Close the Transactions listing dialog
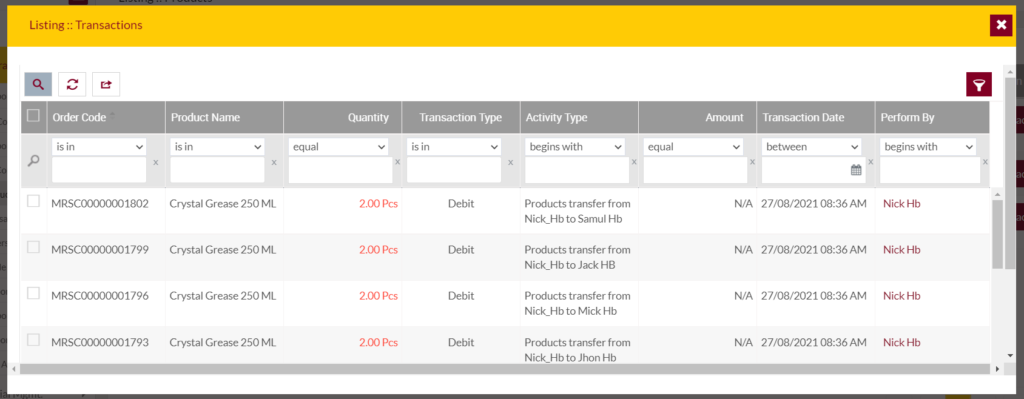Image resolution: width=1024 pixels, height=399 pixels. coord(1001,25)
